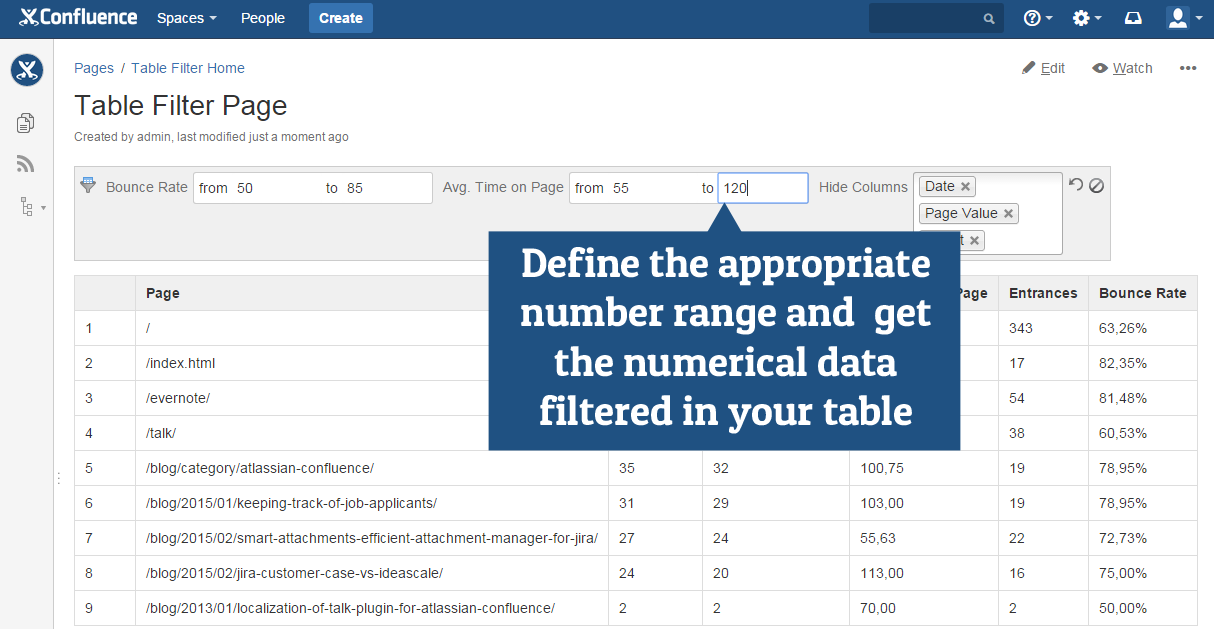Open the notifications tray icon
This screenshot has width=1214, height=629.
[1133, 18]
